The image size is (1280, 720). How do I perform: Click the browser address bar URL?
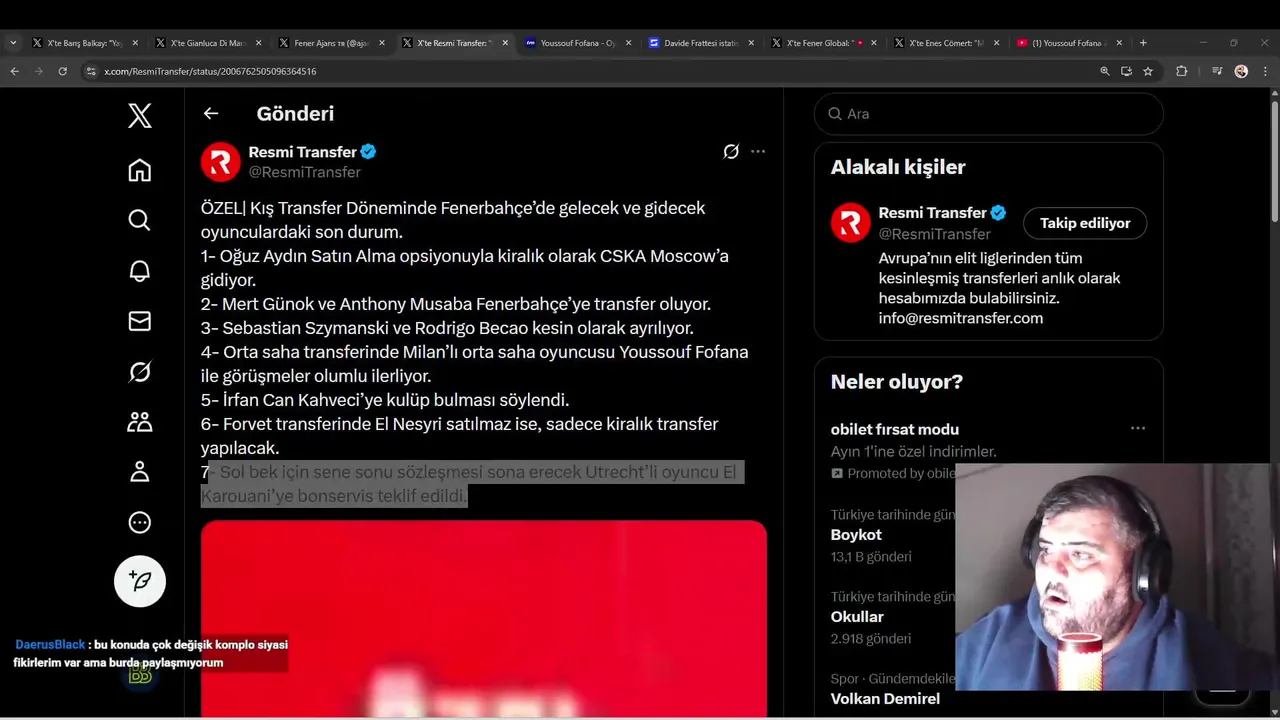click(210, 71)
